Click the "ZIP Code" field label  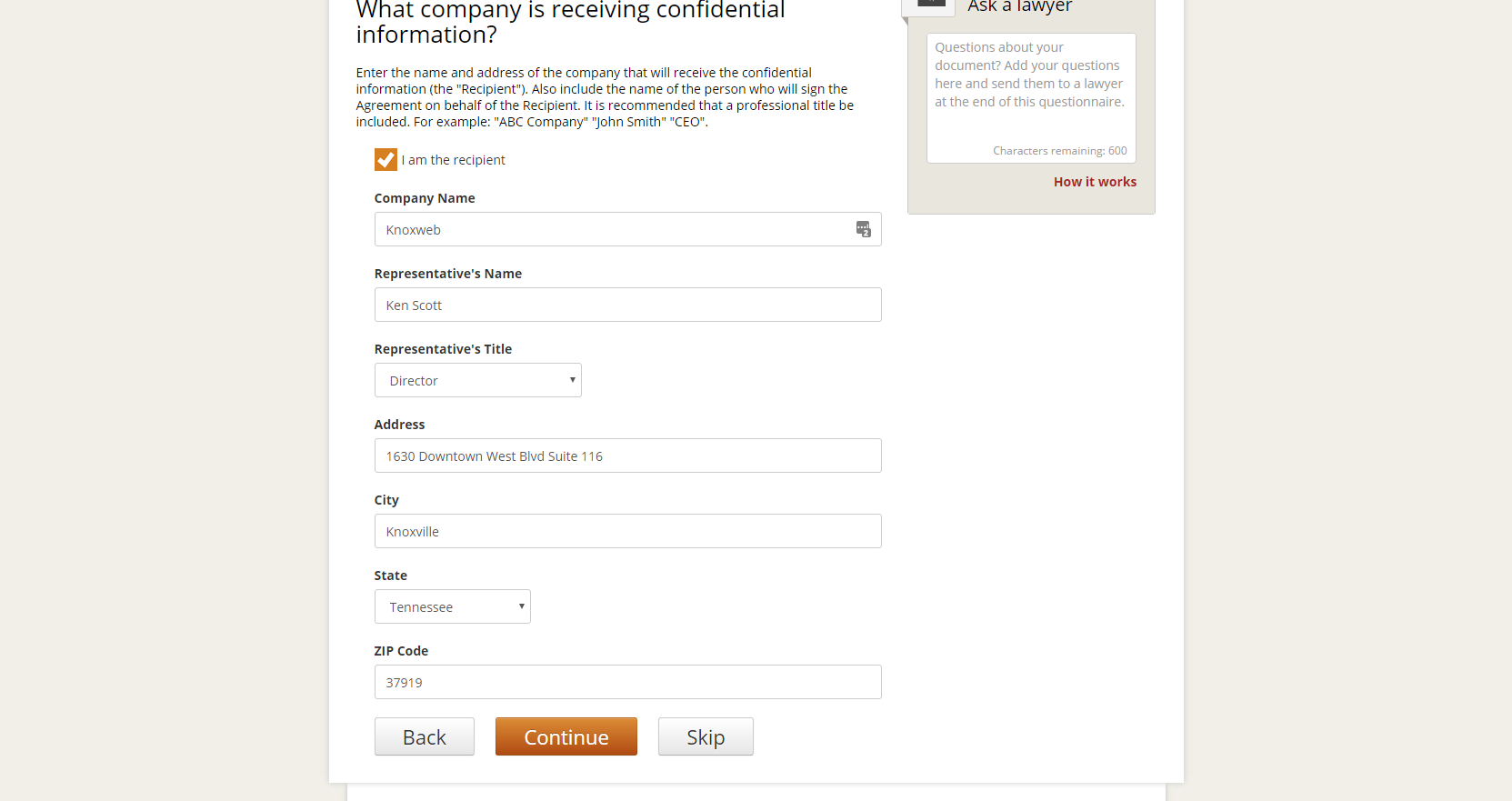(401, 651)
